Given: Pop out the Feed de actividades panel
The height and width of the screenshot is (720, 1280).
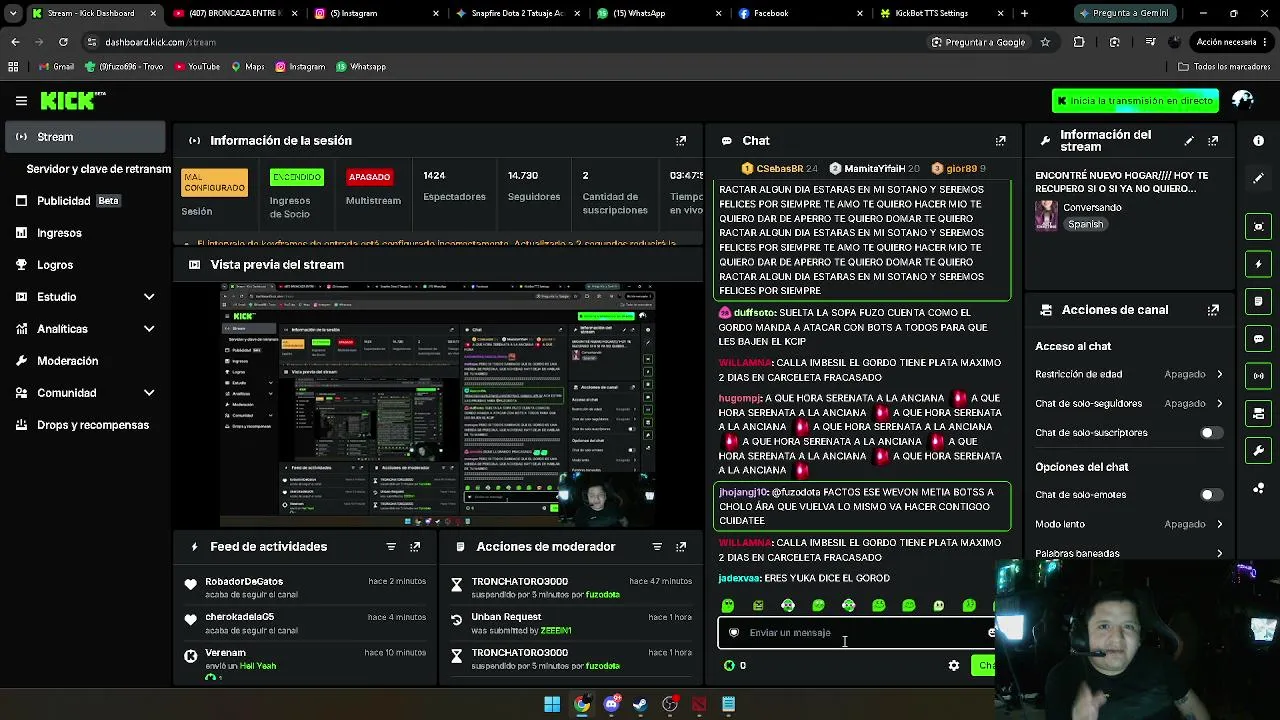Looking at the screenshot, I should [x=415, y=547].
